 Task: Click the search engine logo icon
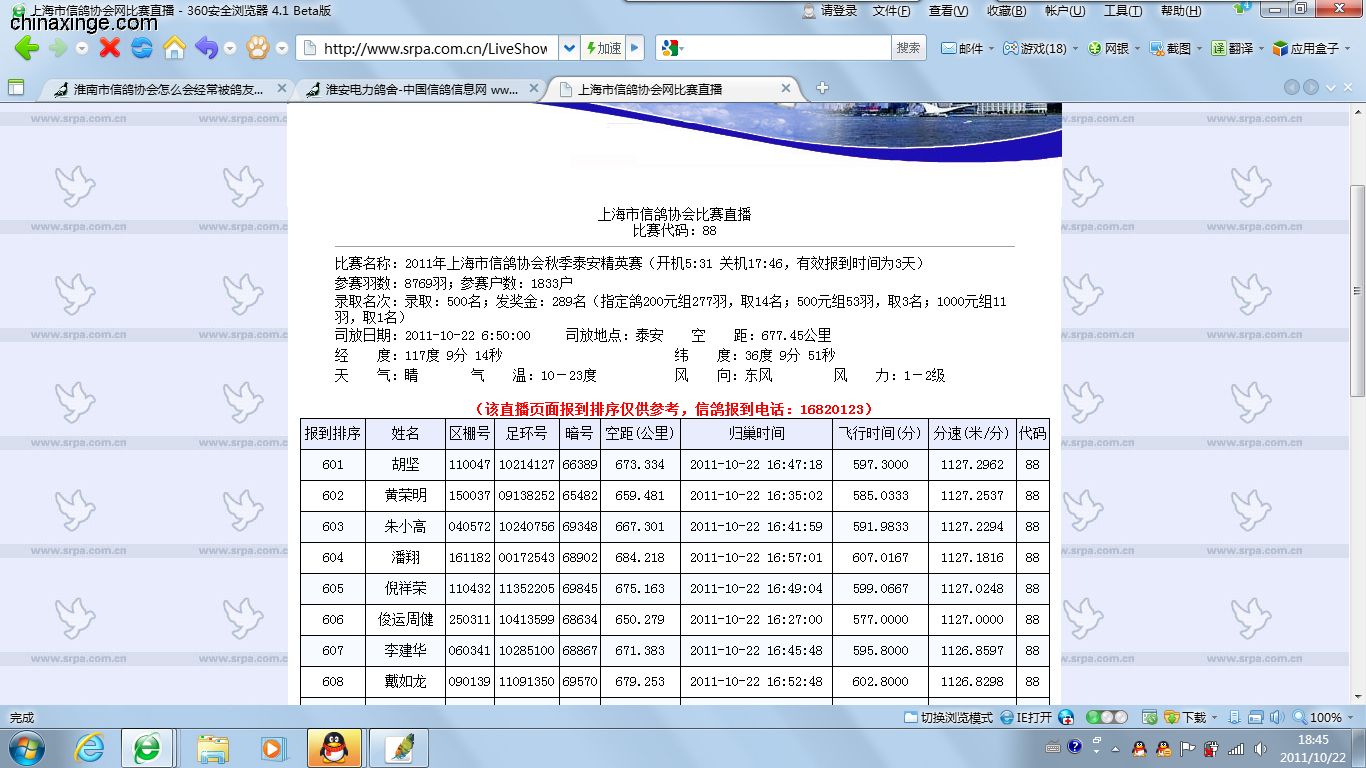coord(670,48)
